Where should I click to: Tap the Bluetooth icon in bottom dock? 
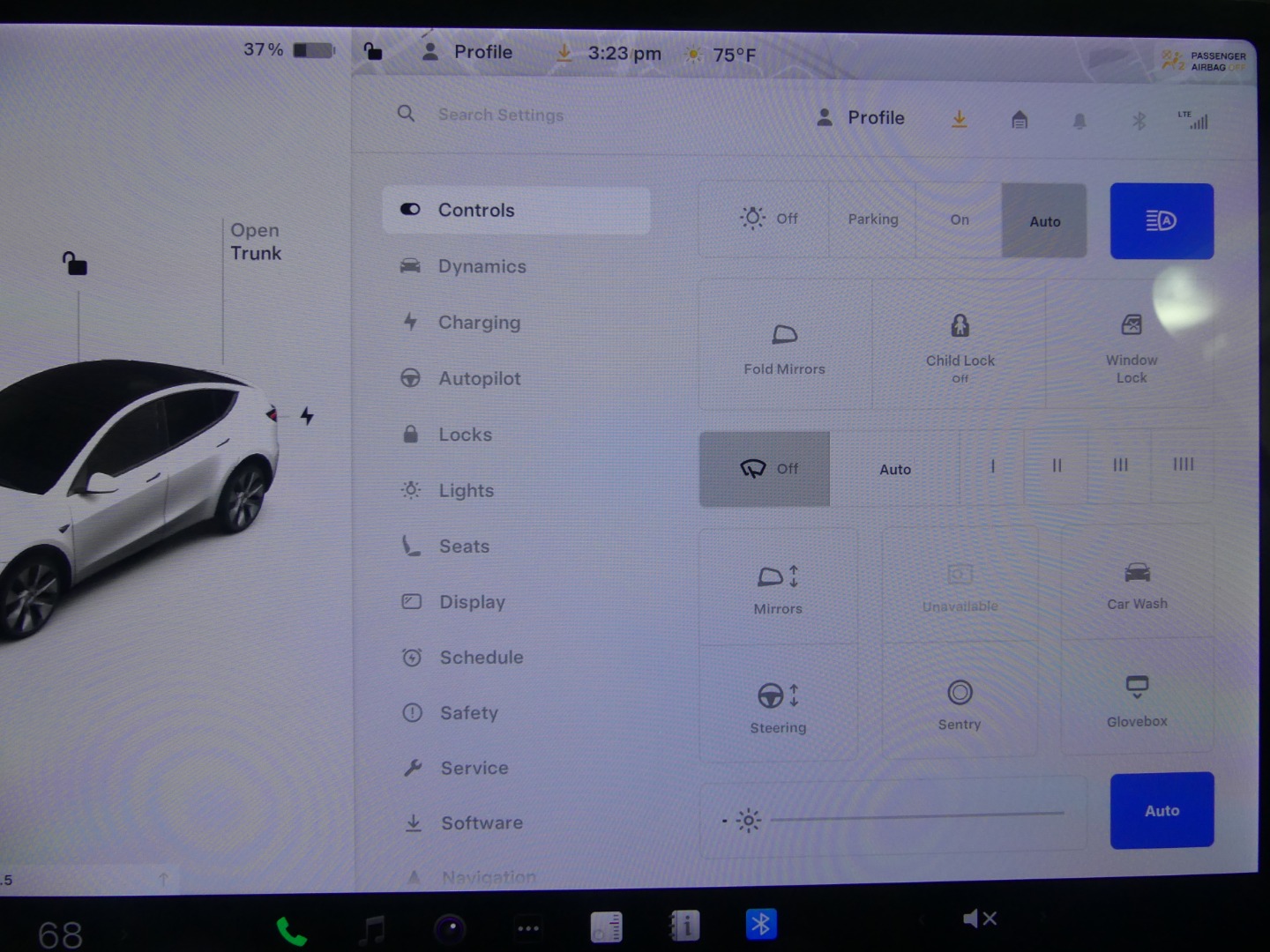760,925
